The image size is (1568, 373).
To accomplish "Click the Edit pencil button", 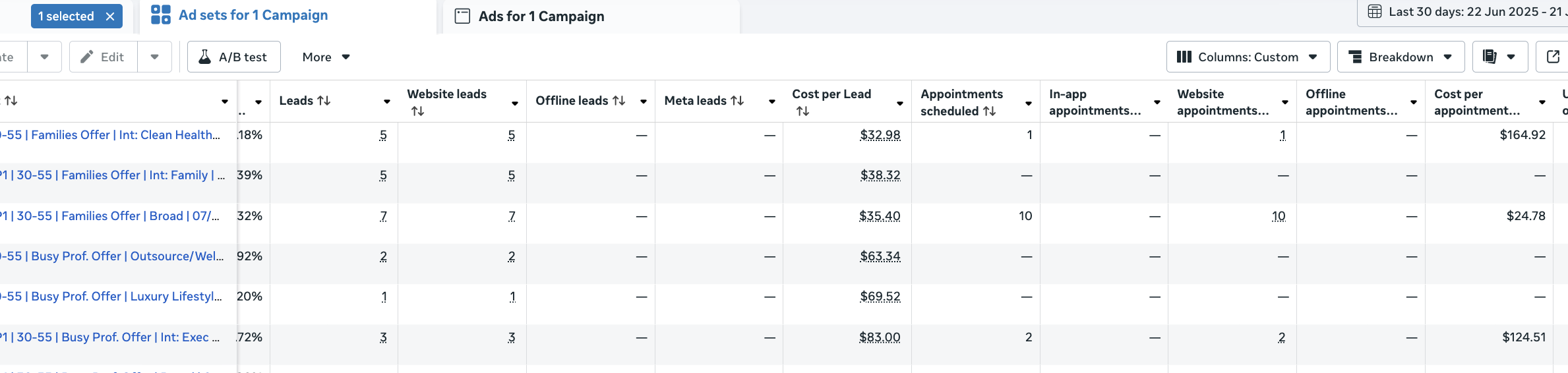I will (x=103, y=57).
